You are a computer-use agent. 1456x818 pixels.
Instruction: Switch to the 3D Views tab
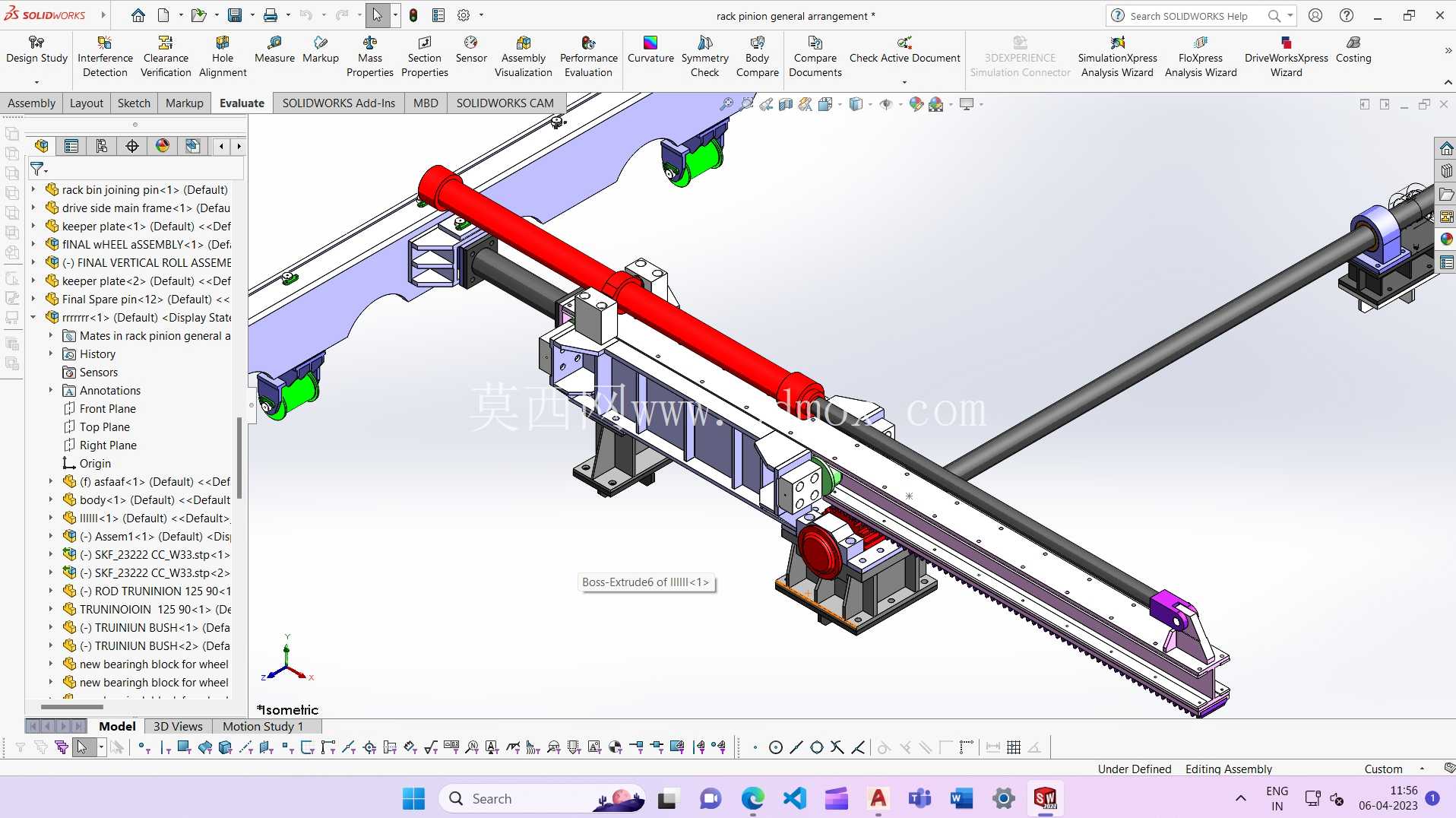point(178,726)
